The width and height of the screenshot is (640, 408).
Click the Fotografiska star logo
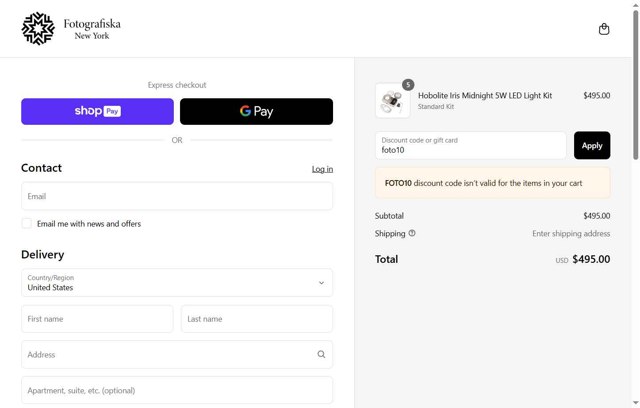tap(38, 29)
